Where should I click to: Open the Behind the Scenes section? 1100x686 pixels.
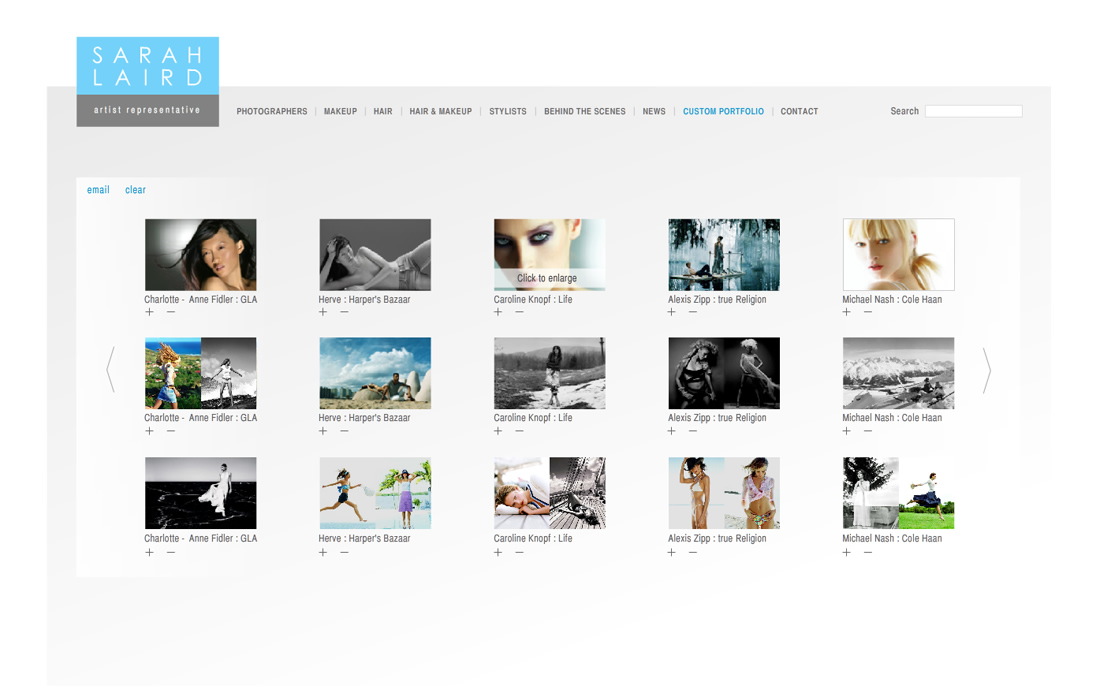coord(584,112)
